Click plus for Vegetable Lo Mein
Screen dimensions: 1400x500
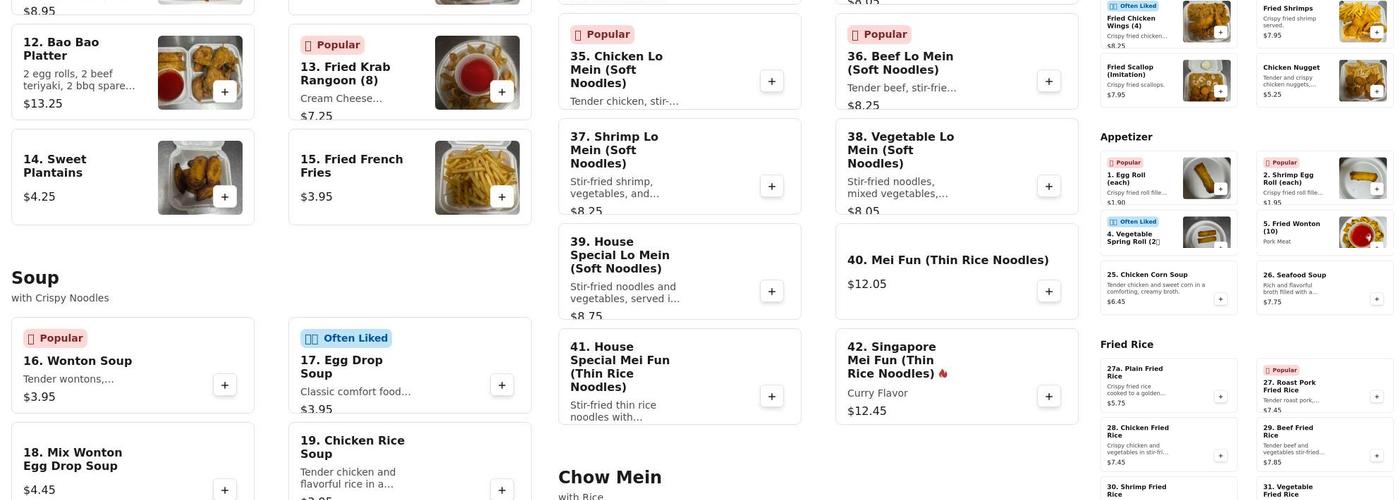pos(1048,186)
